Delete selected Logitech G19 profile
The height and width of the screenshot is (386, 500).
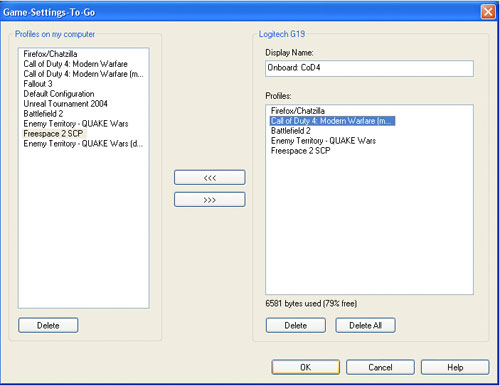296,325
